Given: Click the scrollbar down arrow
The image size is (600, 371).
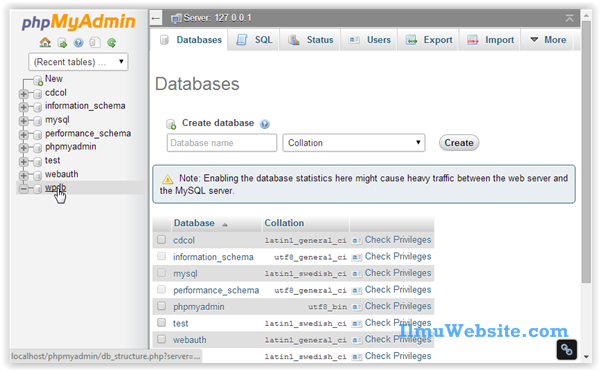Looking at the screenshot, I should click(x=586, y=357).
